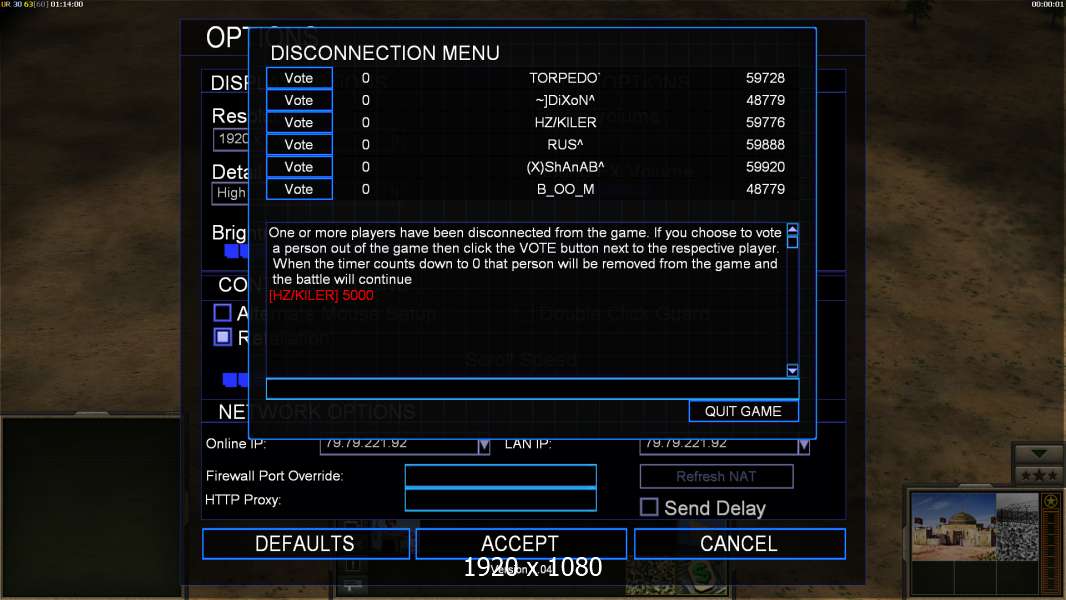Click the star emblem beside the portrait
Image resolution: width=1066 pixels, height=600 pixels.
click(1050, 501)
